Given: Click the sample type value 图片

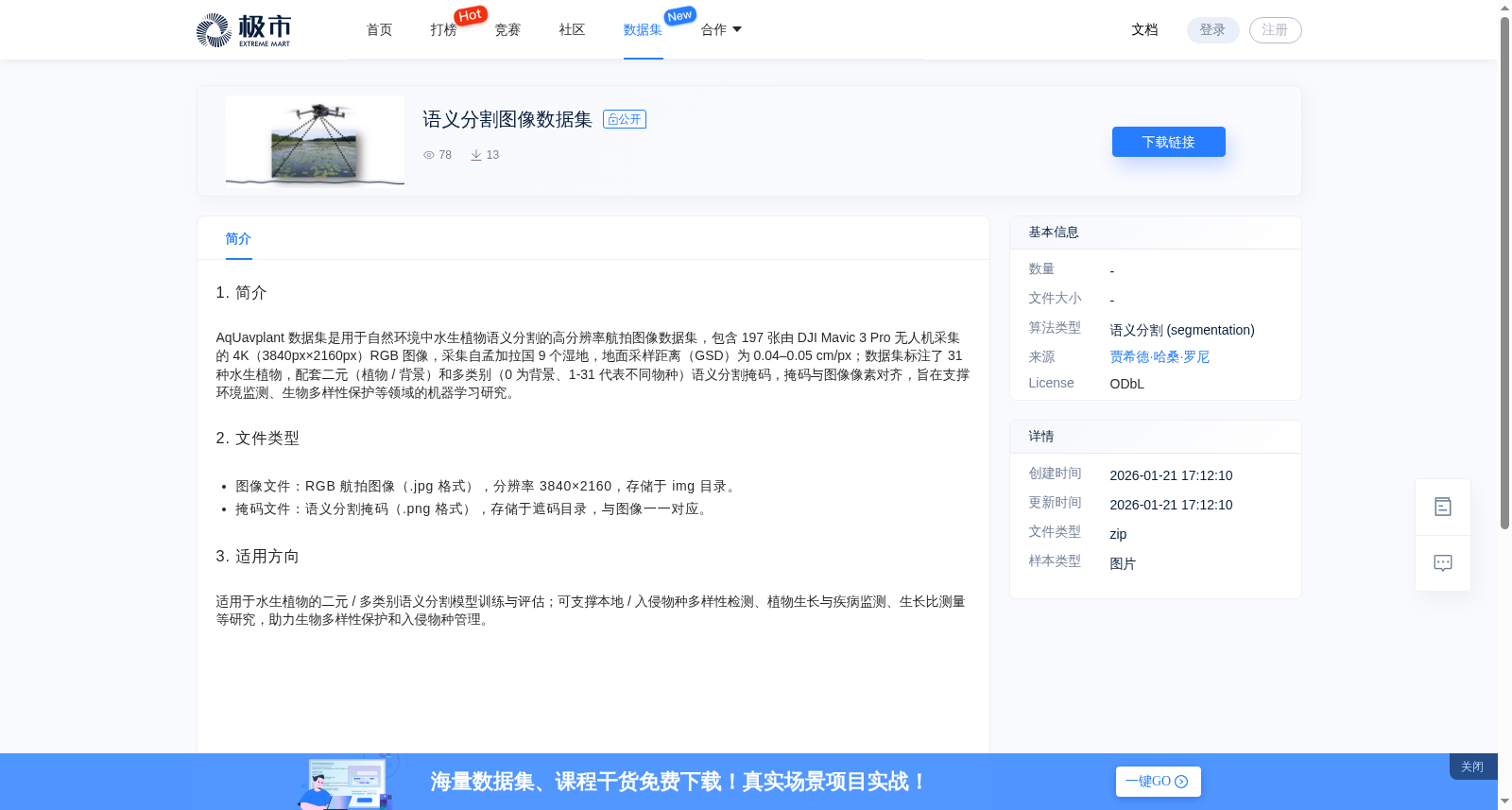Looking at the screenshot, I should pyautogui.click(x=1123, y=563).
